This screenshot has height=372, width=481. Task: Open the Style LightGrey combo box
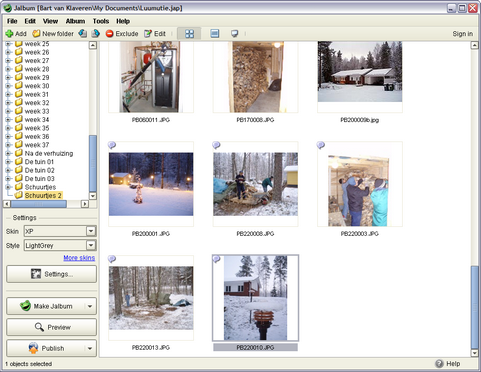point(60,245)
